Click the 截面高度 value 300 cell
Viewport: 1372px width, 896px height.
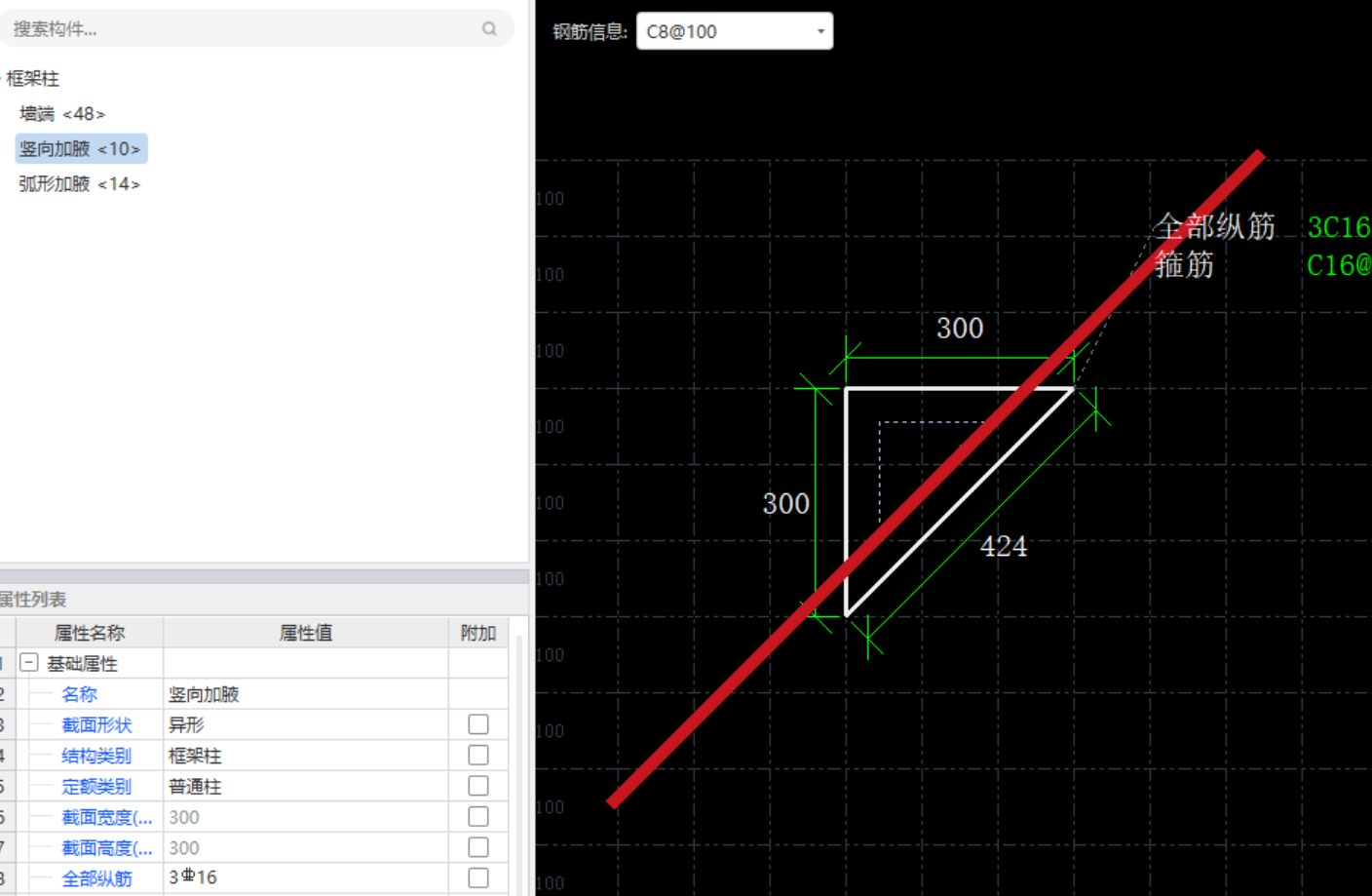pyautogui.click(x=306, y=847)
